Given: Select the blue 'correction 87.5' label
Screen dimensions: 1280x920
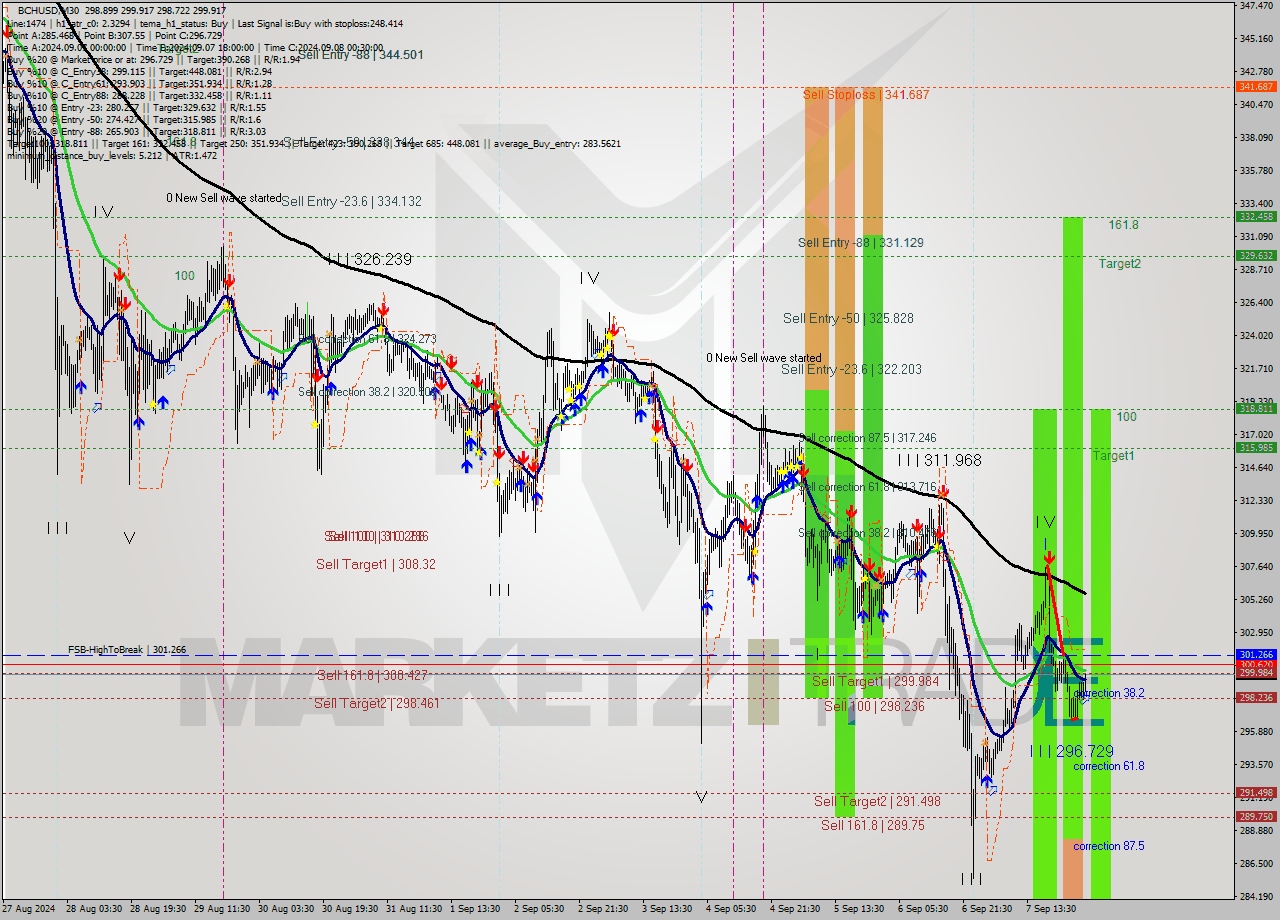Looking at the screenshot, I should click(x=1109, y=846).
